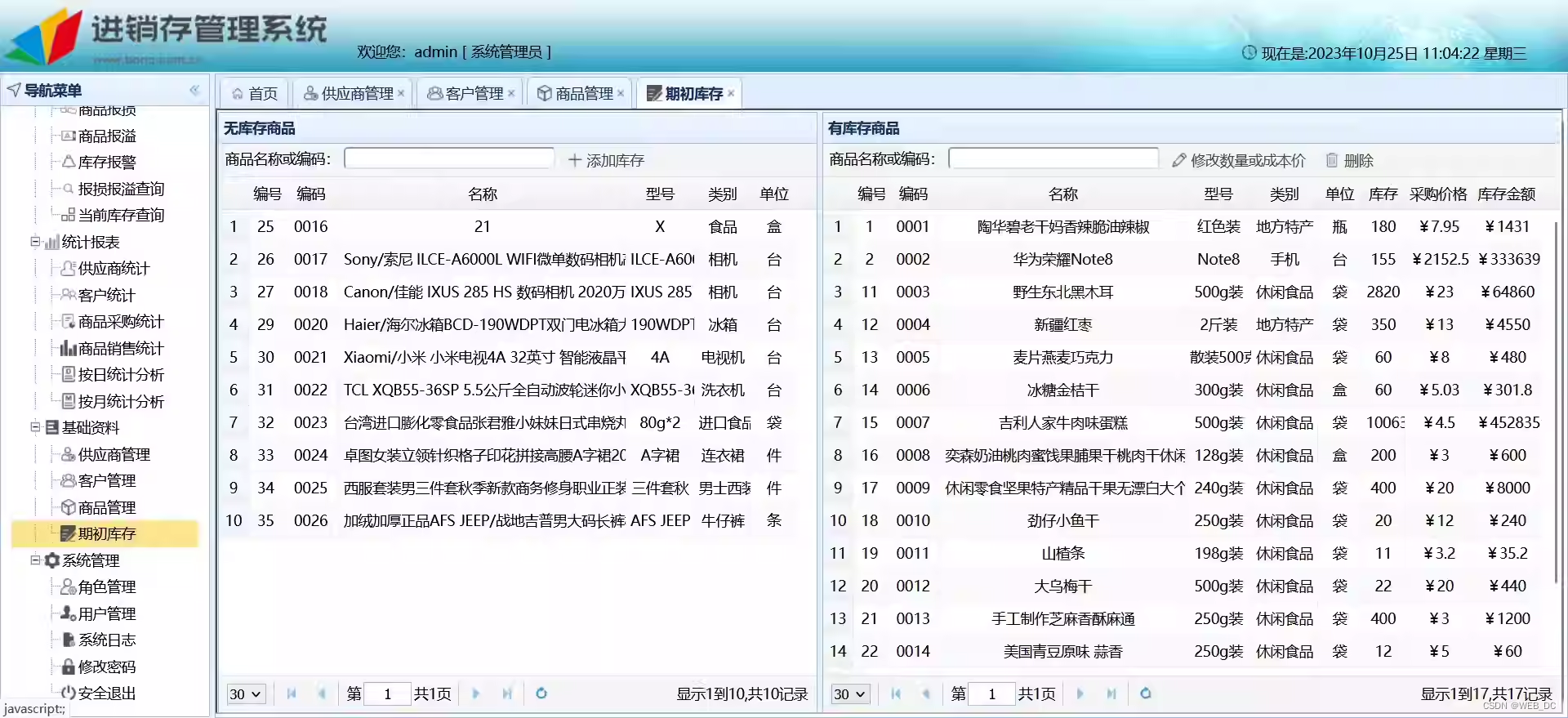Open 商品销售统计 report
Viewport: 1568px width, 718px height.
tap(121, 348)
